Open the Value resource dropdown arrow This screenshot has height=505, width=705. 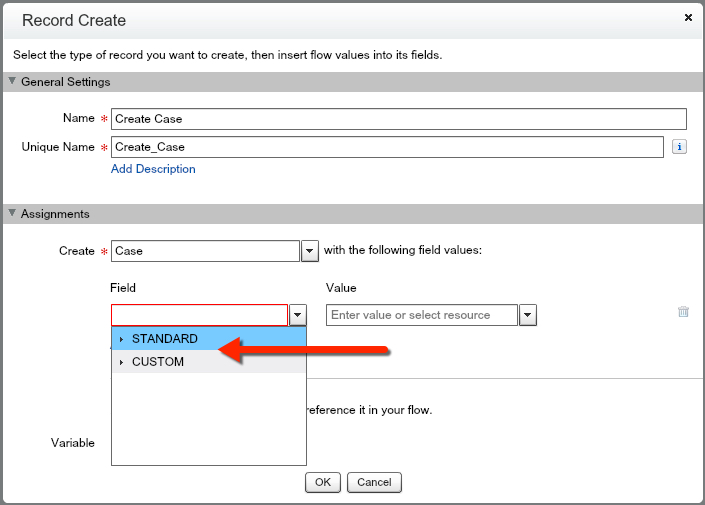tap(529, 315)
